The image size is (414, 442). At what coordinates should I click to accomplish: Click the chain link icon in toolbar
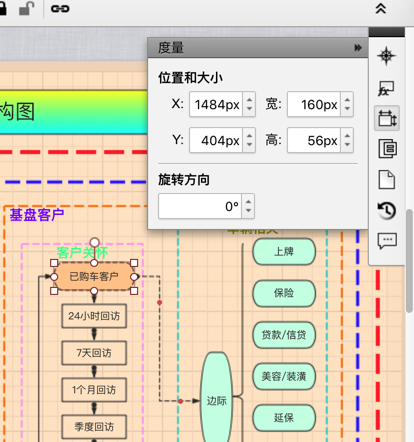[60, 9]
